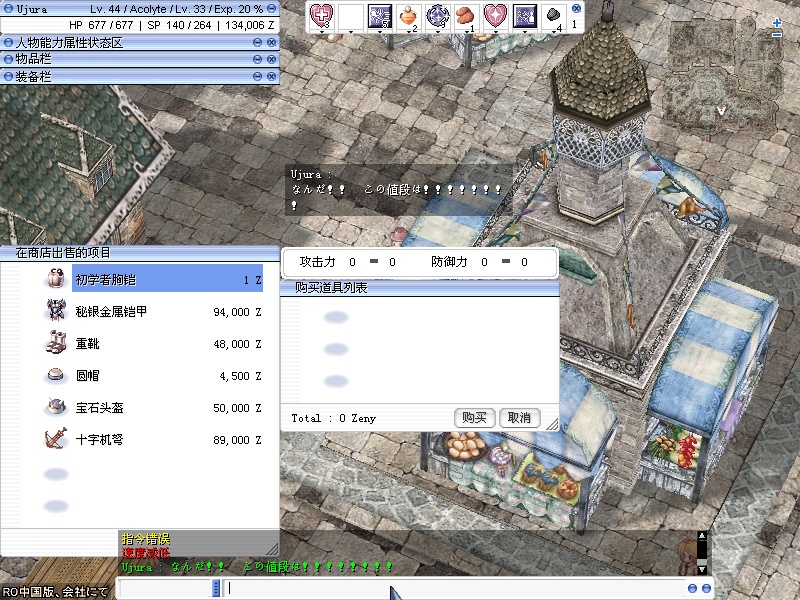Open the dropdown arrow under the orange potion slot
800x600 pixels.
[409, 32]
